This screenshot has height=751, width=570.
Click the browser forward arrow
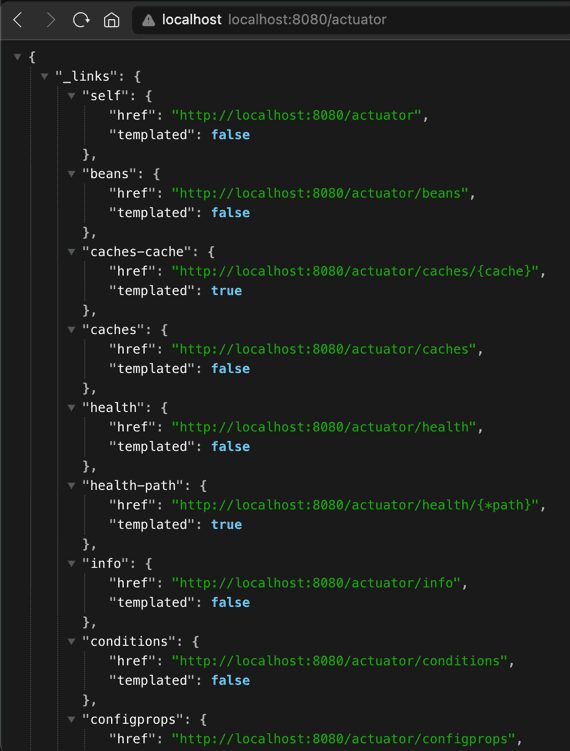pyautogui.click(x=50, y=20)
